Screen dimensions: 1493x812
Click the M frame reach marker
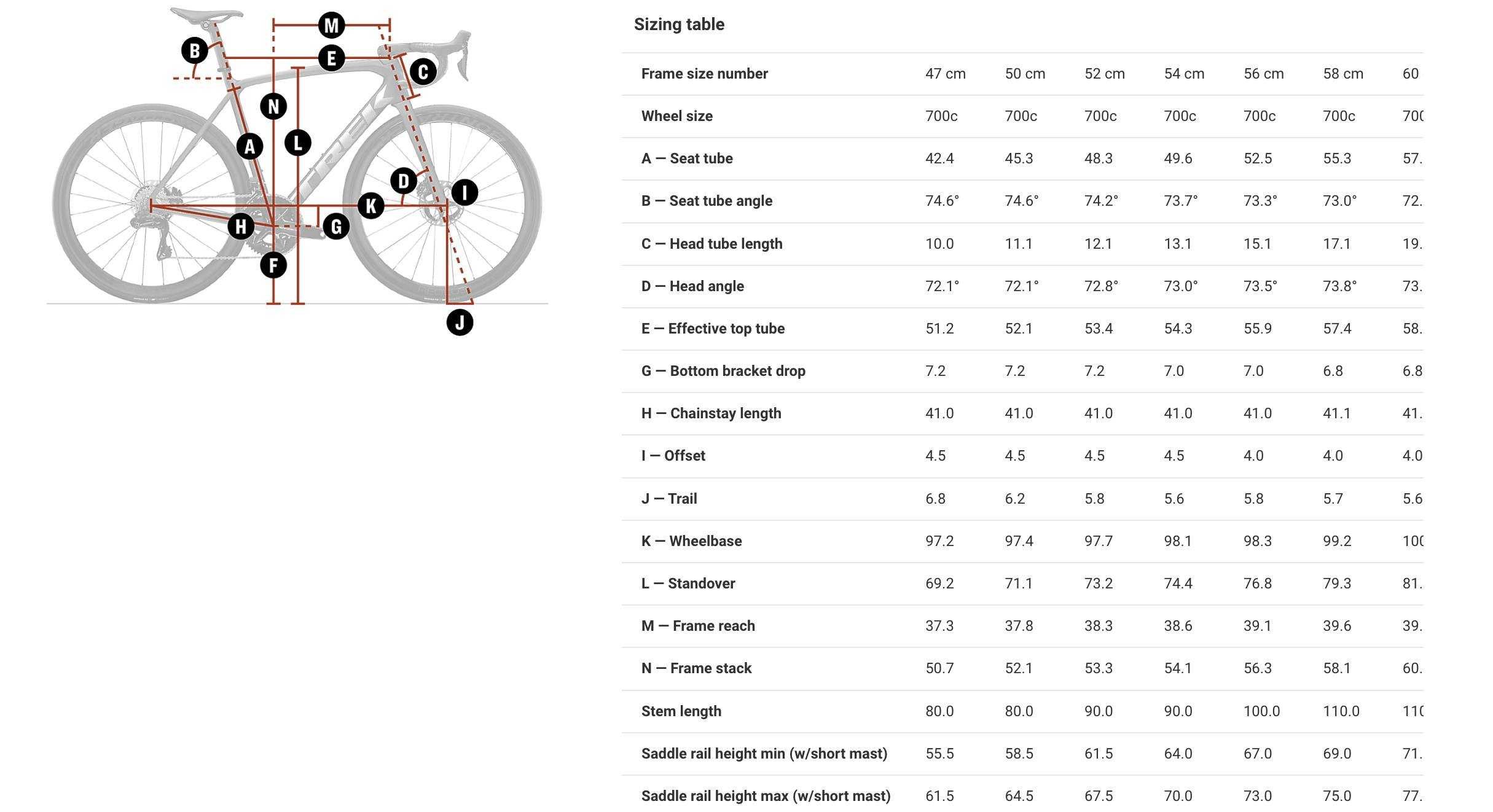tap(331, 25)
